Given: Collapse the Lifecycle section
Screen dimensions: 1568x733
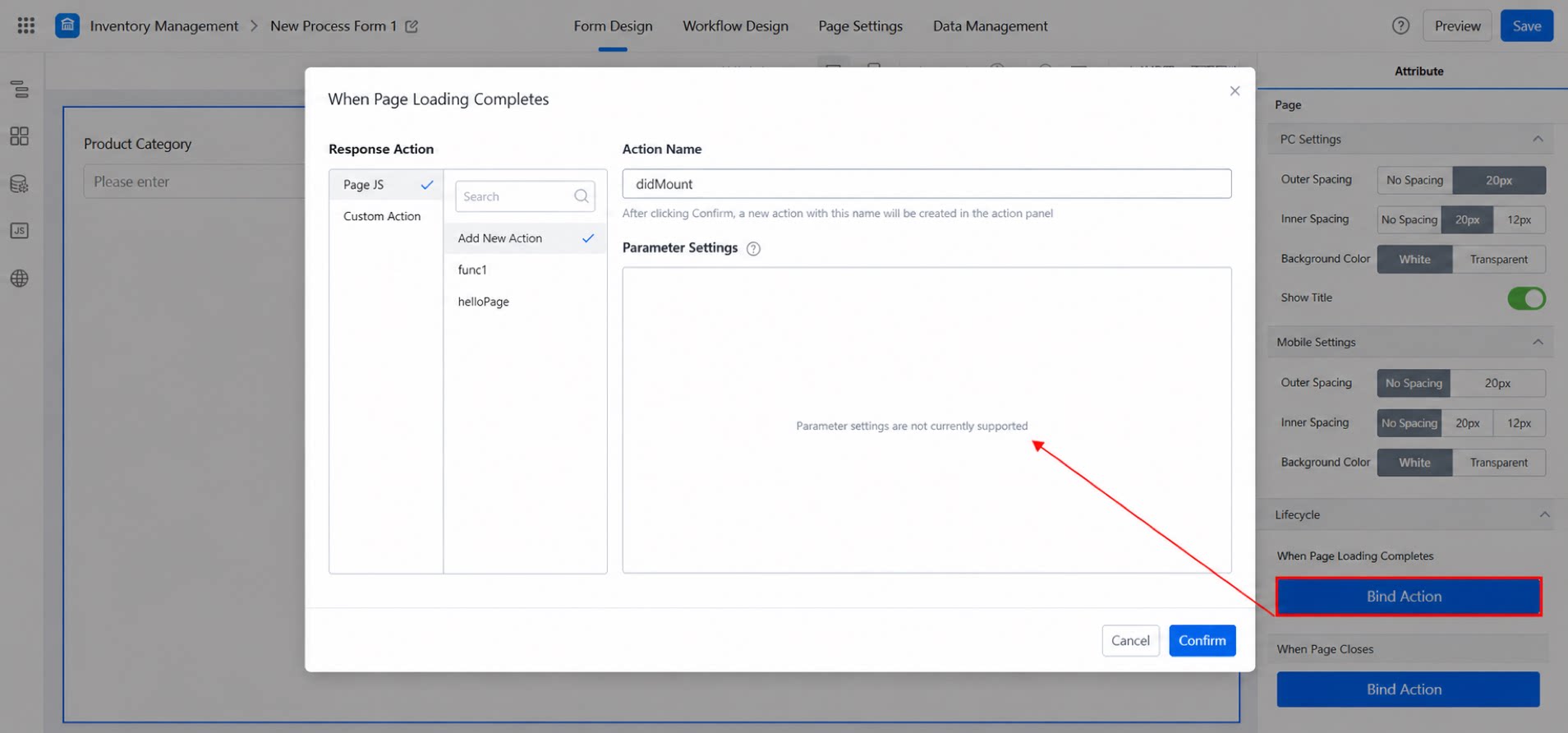Looking at the screenshot, I should tap(1544, 514).
